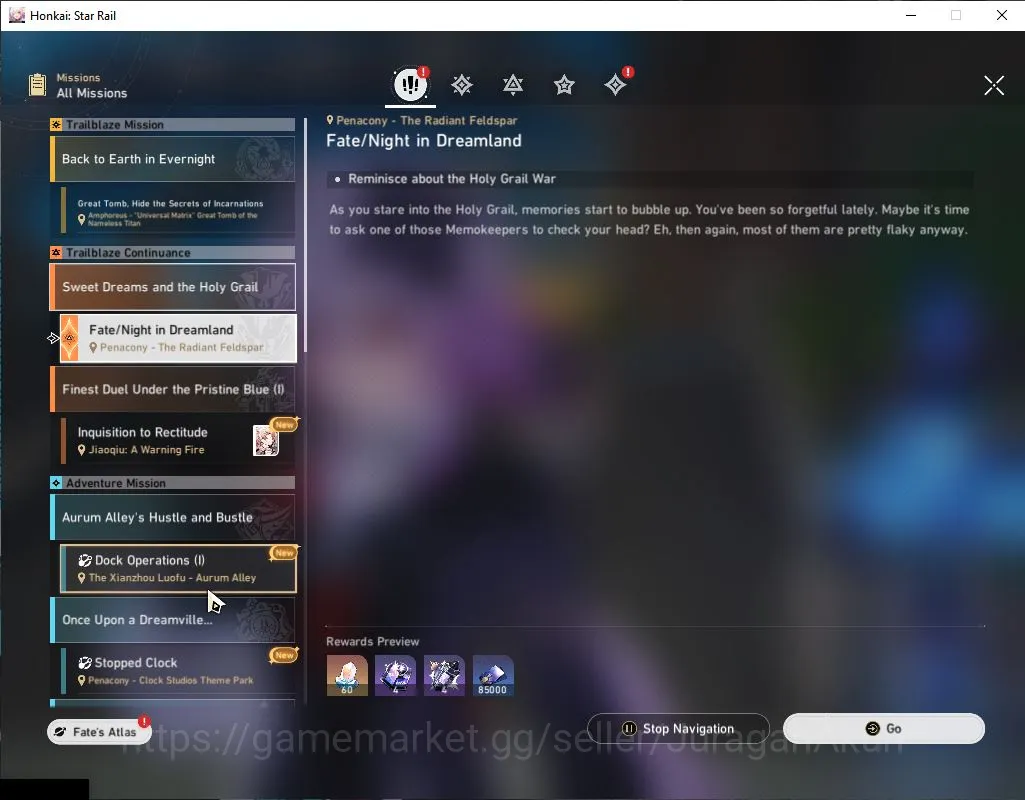Click location pin of The Xianzhou Luofu

coord(82,578)
